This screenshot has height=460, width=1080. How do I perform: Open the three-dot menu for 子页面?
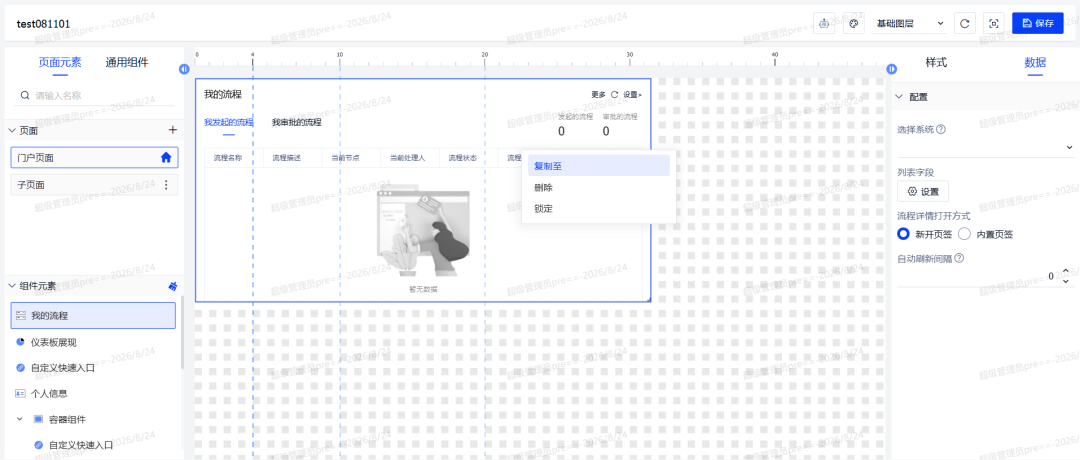point(165,185)
